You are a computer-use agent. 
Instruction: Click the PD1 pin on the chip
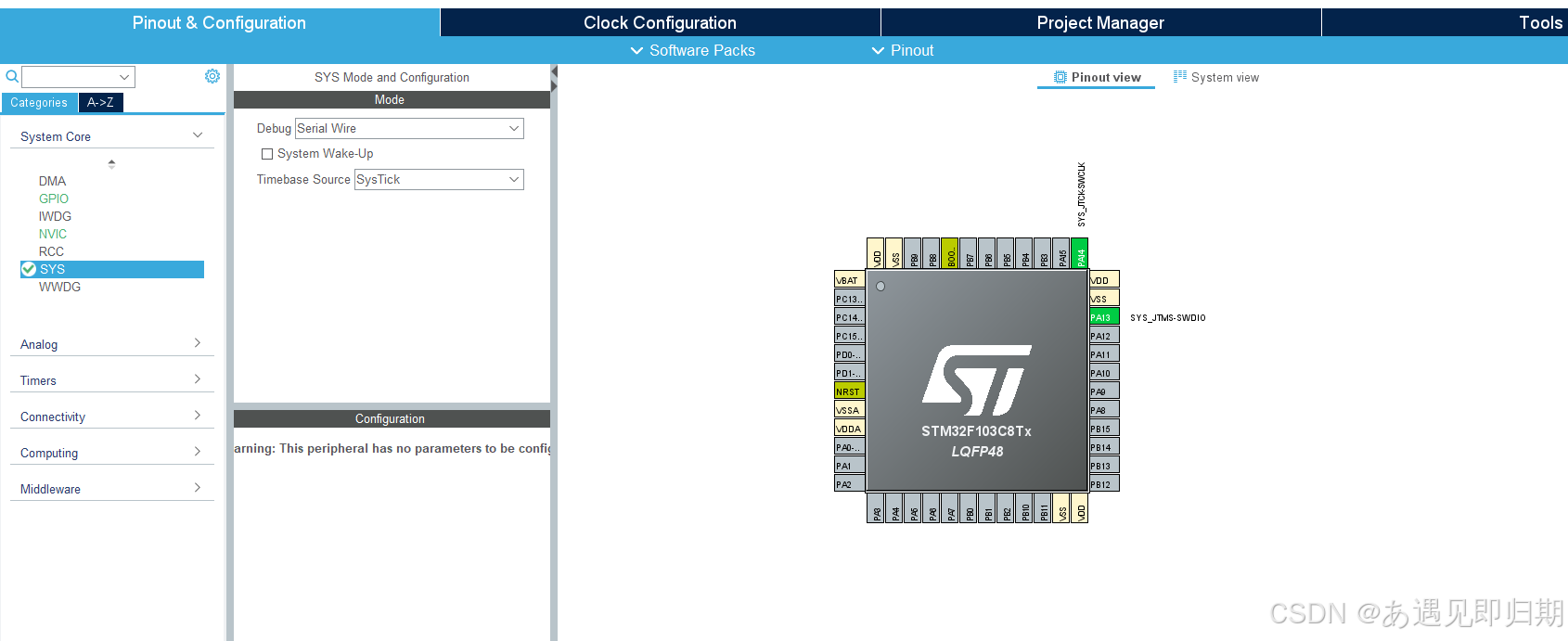click(850, 373)
